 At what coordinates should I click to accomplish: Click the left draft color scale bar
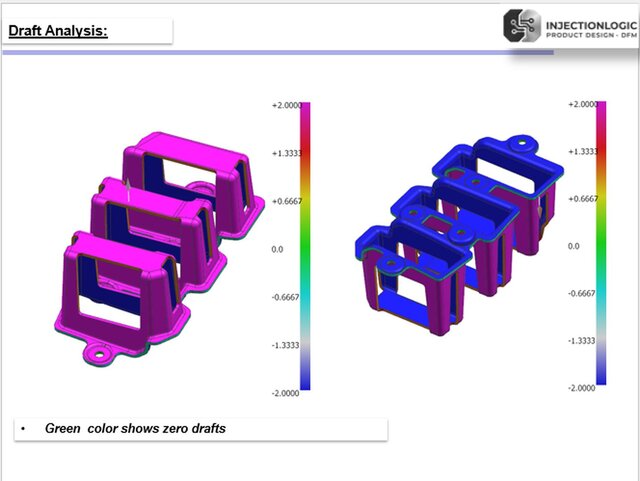305,245
